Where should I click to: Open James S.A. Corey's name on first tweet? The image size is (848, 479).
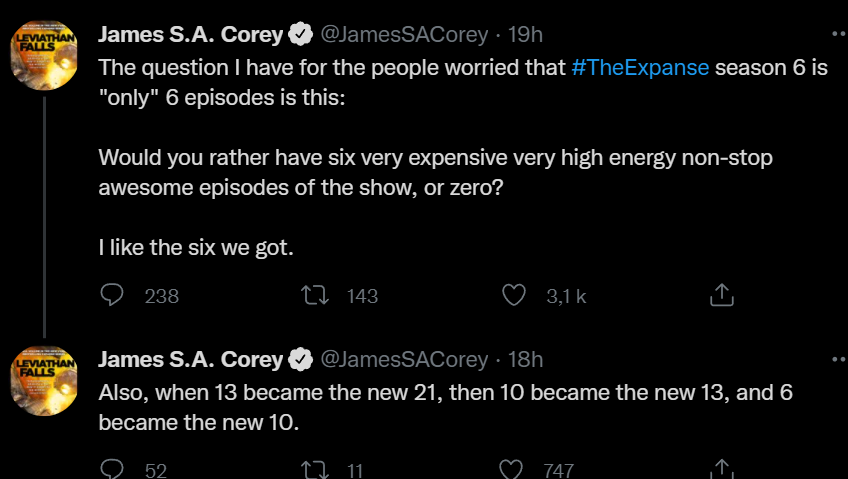tap(190, 35)
